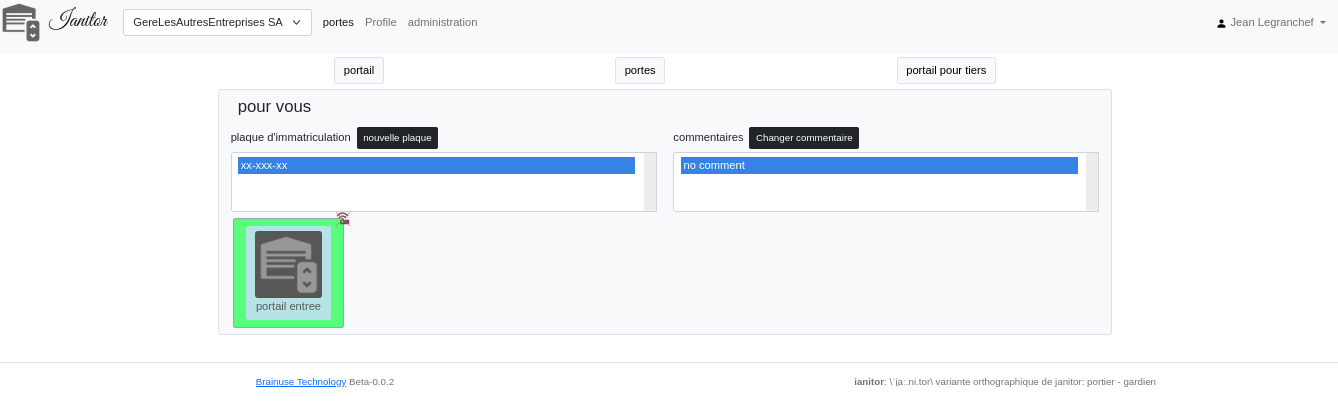Screen dimensions: 1338x406
Task: Go to the portes navigation item
Action: [338, 22]
